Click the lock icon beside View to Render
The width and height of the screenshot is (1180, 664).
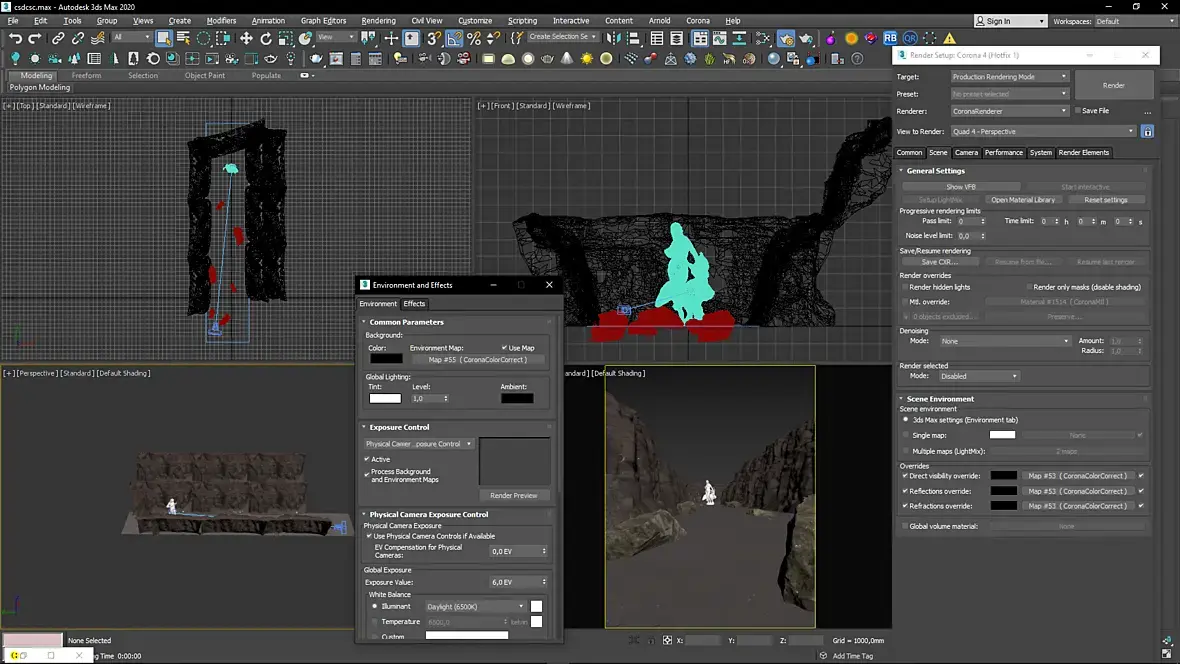(1147, 132)
